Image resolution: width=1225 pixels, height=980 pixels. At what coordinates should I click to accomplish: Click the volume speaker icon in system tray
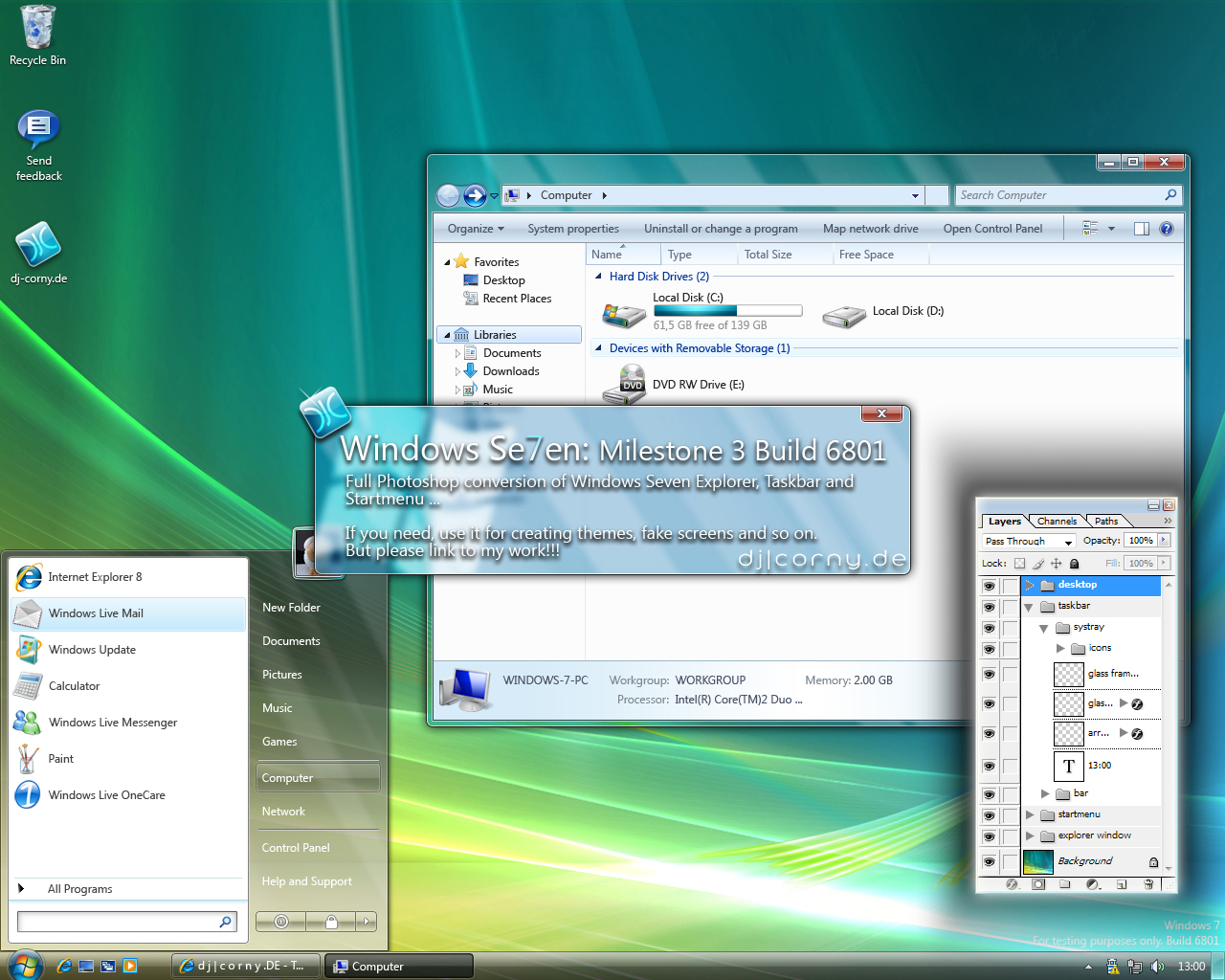click(1158, 967)
